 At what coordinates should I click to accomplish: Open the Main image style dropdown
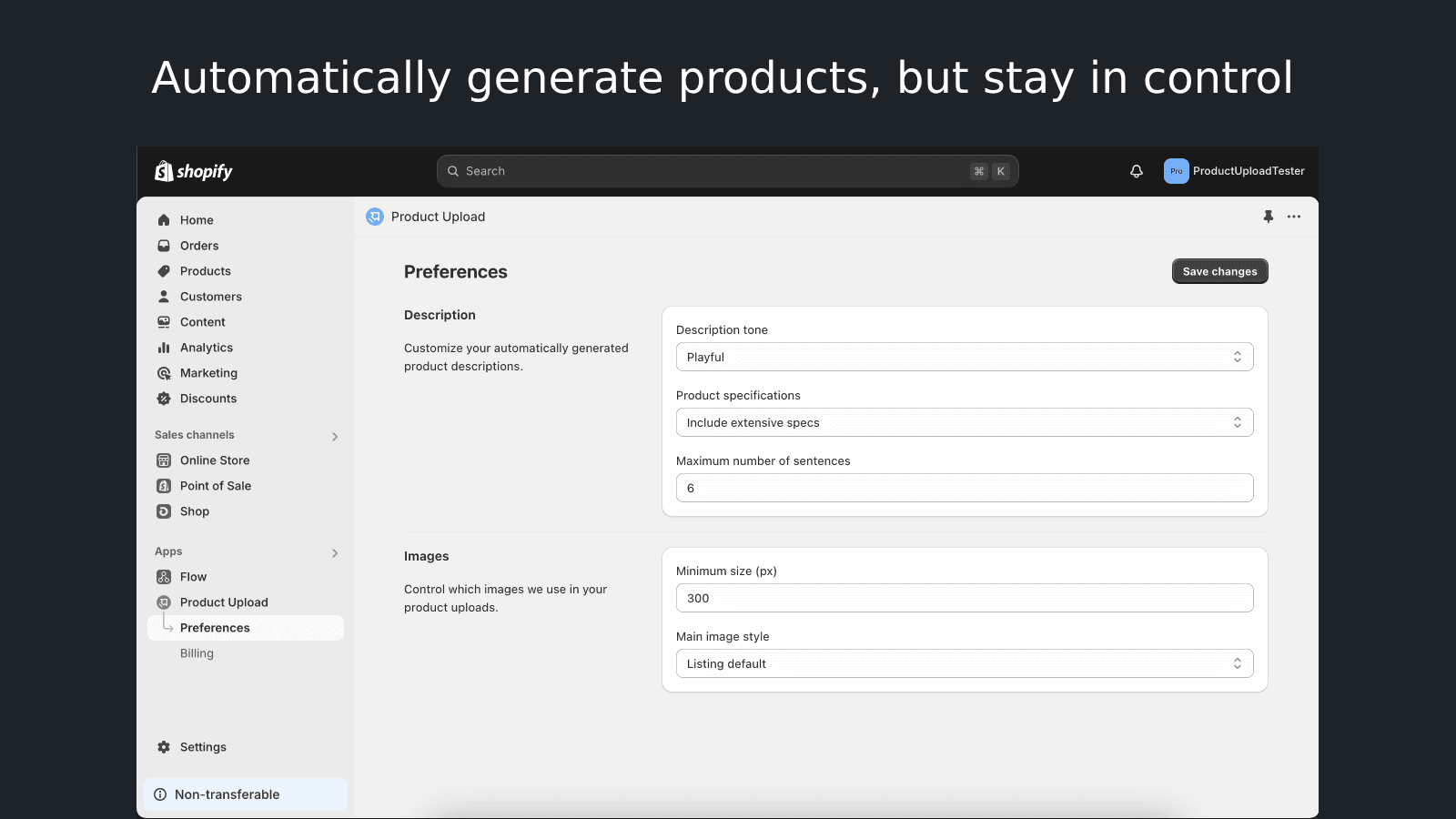(964, 663)
